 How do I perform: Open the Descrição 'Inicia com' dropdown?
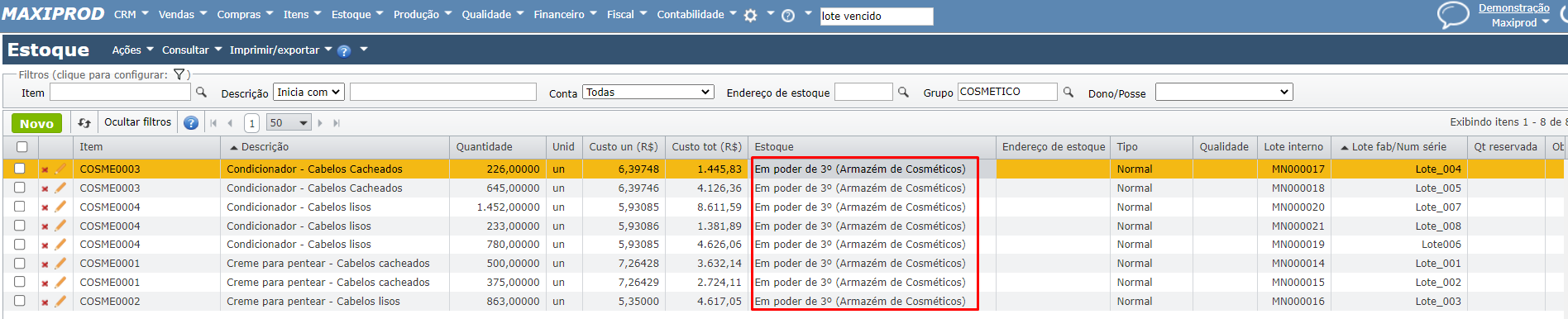click(309, 92)
